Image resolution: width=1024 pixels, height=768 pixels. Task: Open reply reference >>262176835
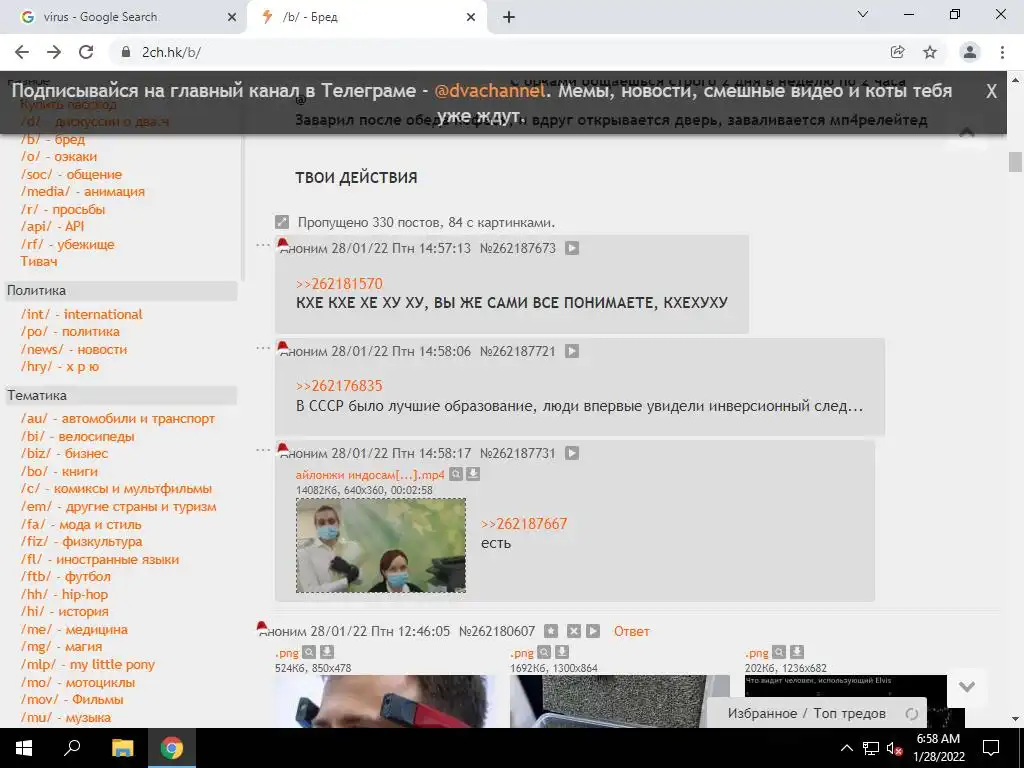pyautogui.click(x=339, y=386)
